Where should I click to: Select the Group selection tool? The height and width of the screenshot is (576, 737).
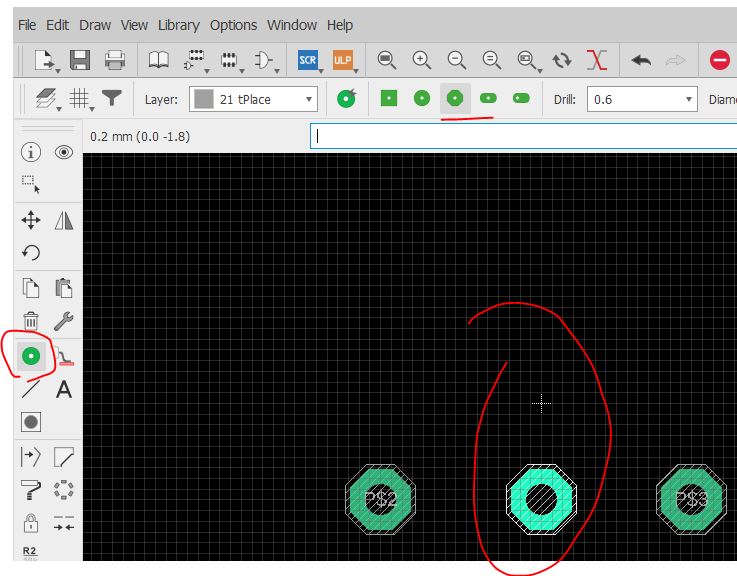click(31, 184)
